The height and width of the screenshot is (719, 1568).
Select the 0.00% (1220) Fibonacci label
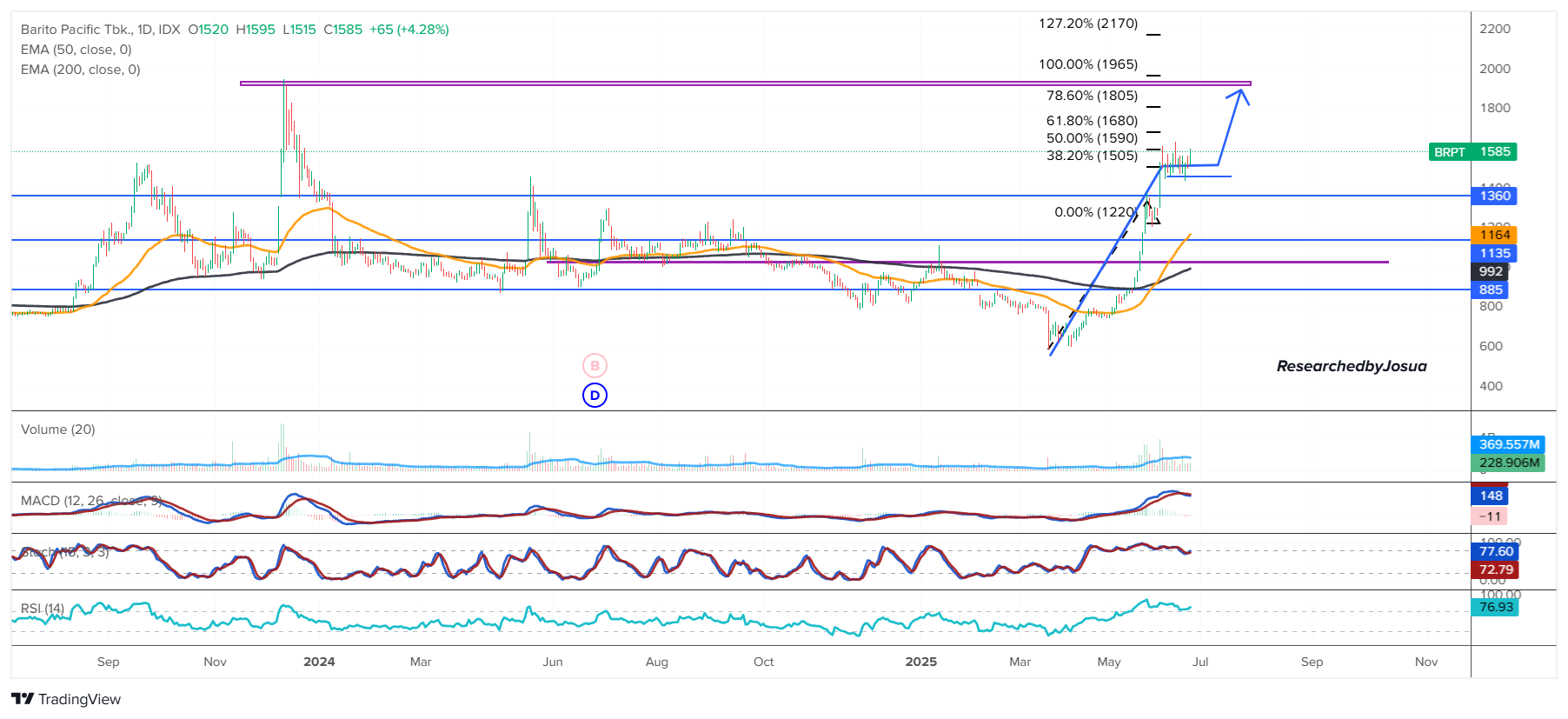click(x=1096, y=212)
